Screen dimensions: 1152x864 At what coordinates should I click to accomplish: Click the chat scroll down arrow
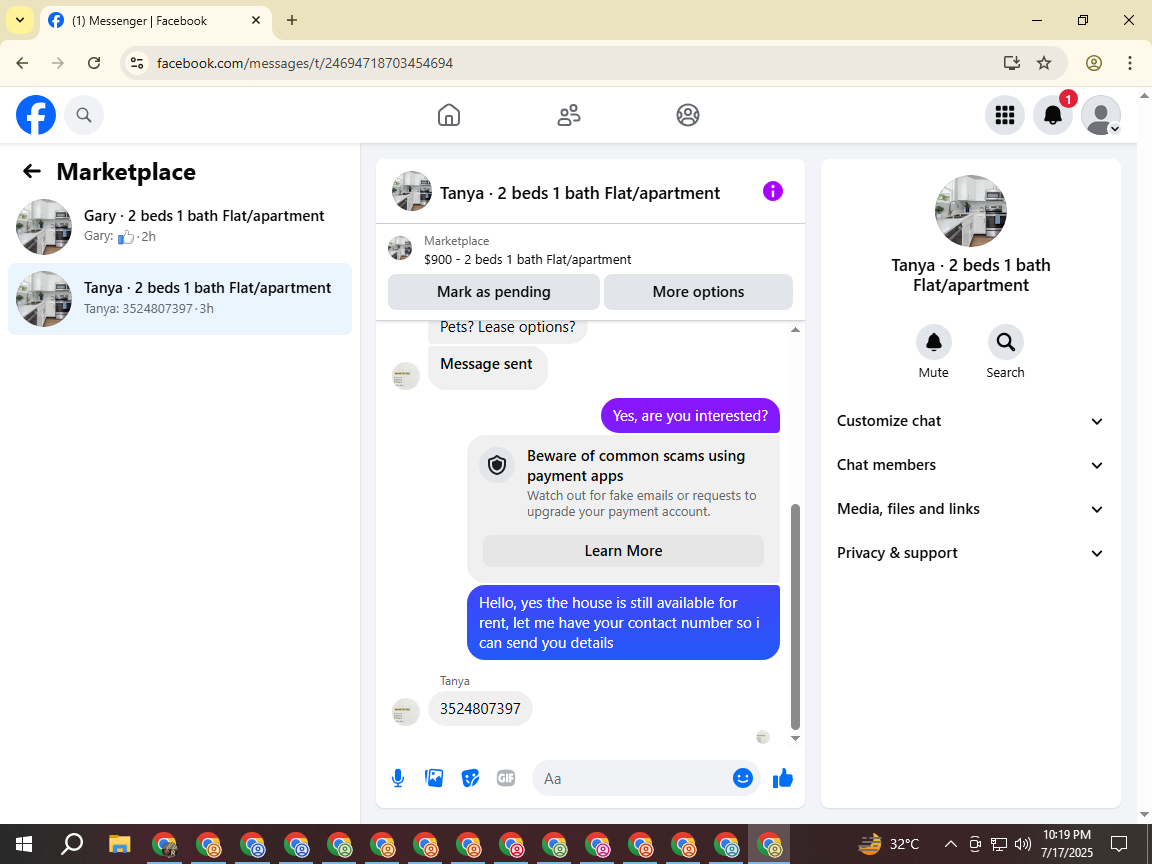[795, 738]
